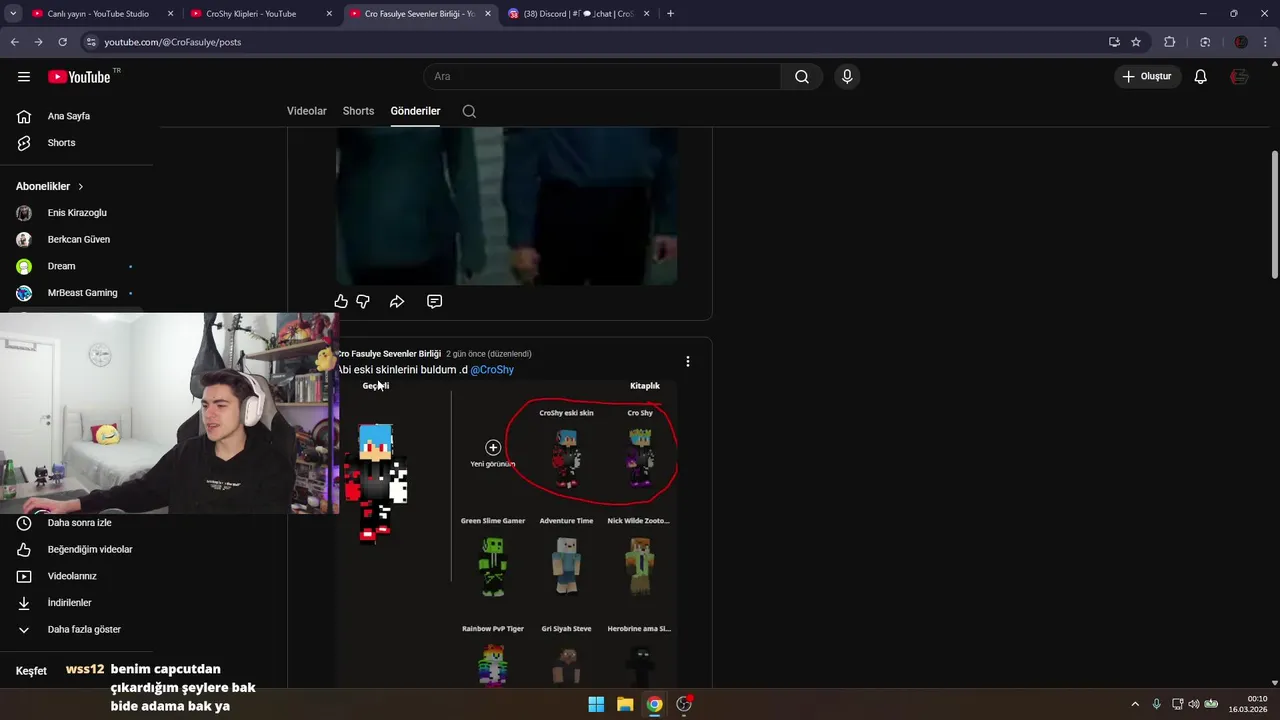
Task: Share the upper post
Action: (x=397, y=301)
